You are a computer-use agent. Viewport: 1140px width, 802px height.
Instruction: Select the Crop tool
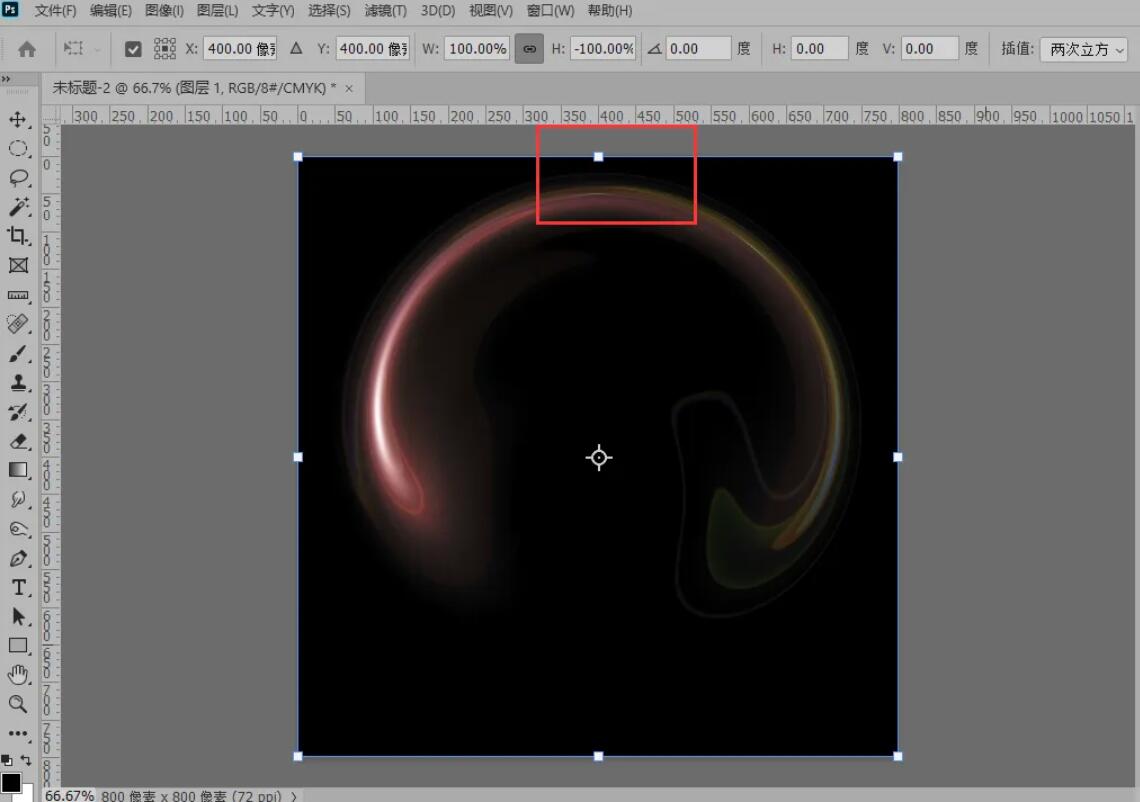coord(18,237)
